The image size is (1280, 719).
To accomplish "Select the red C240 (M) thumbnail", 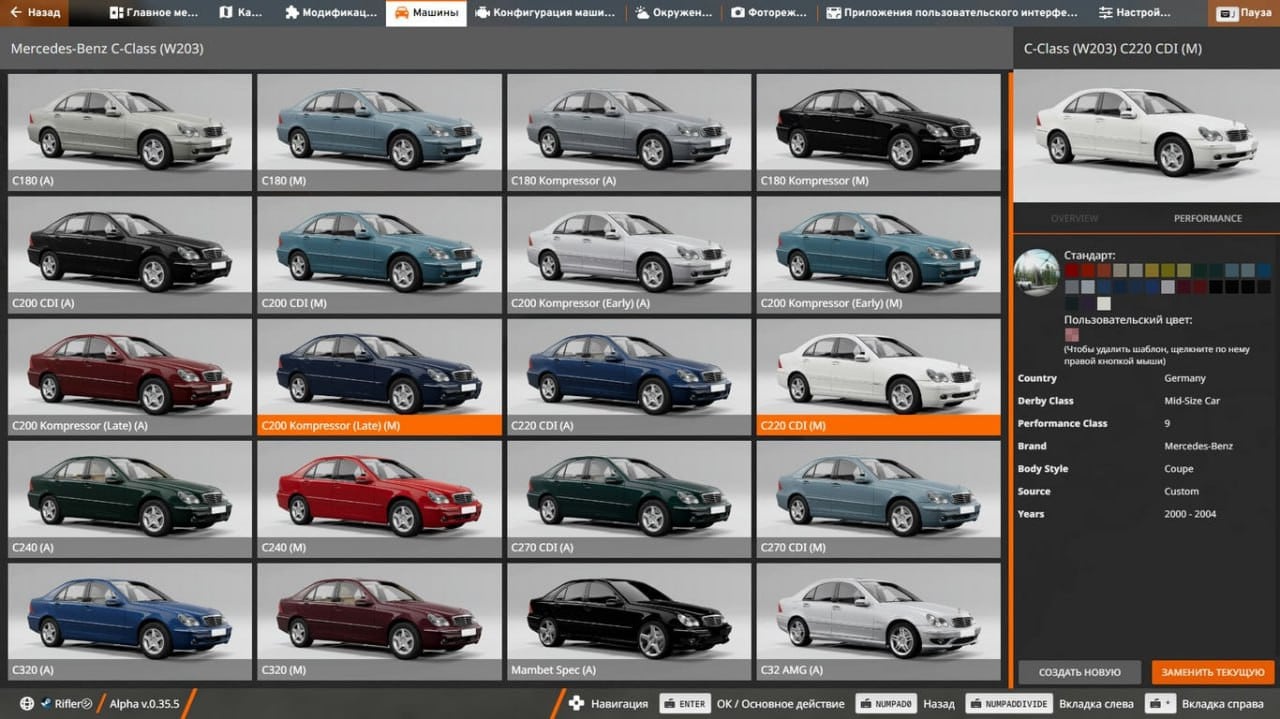I will [x=380, y=499].
